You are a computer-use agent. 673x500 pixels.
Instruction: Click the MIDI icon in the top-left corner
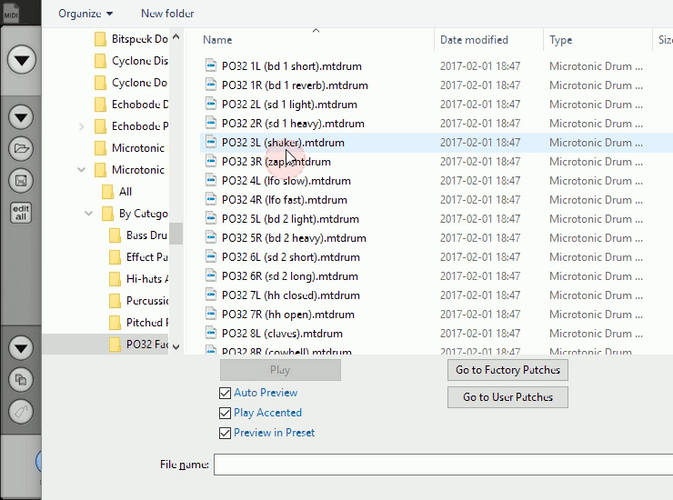[x=11, y=13]
